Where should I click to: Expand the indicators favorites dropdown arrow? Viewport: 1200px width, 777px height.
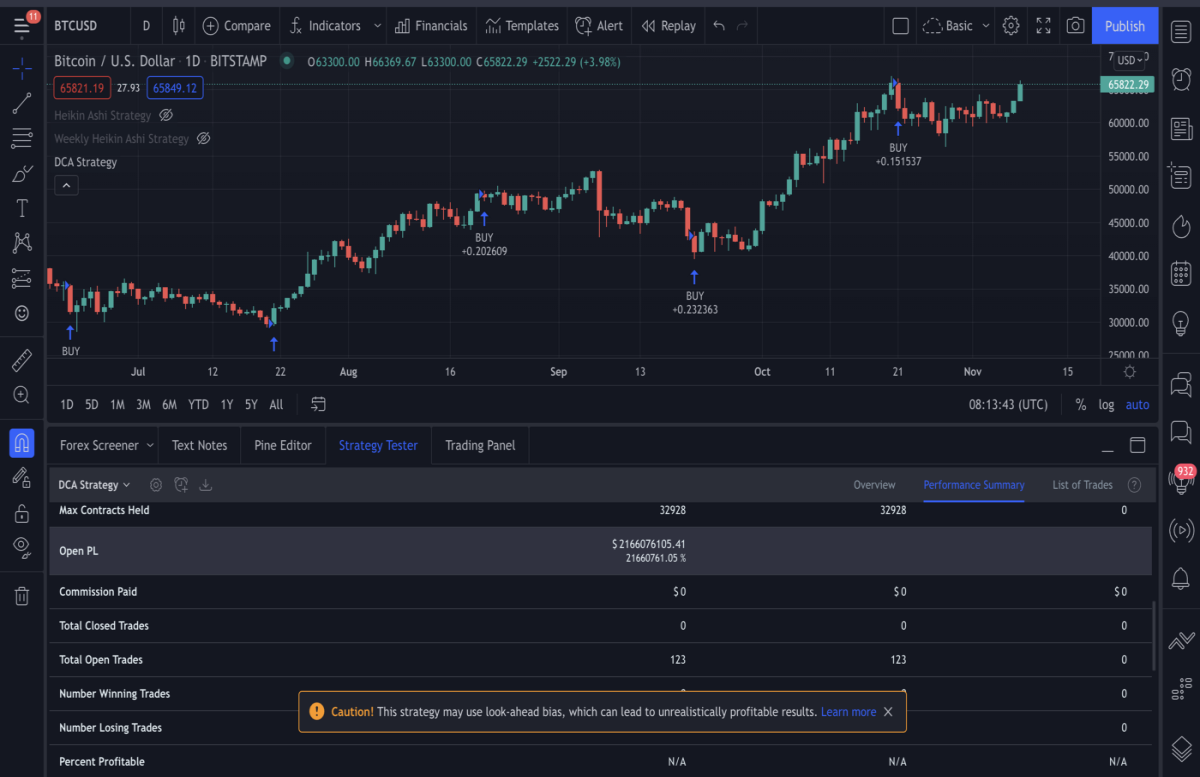click(x=377, y=26)
